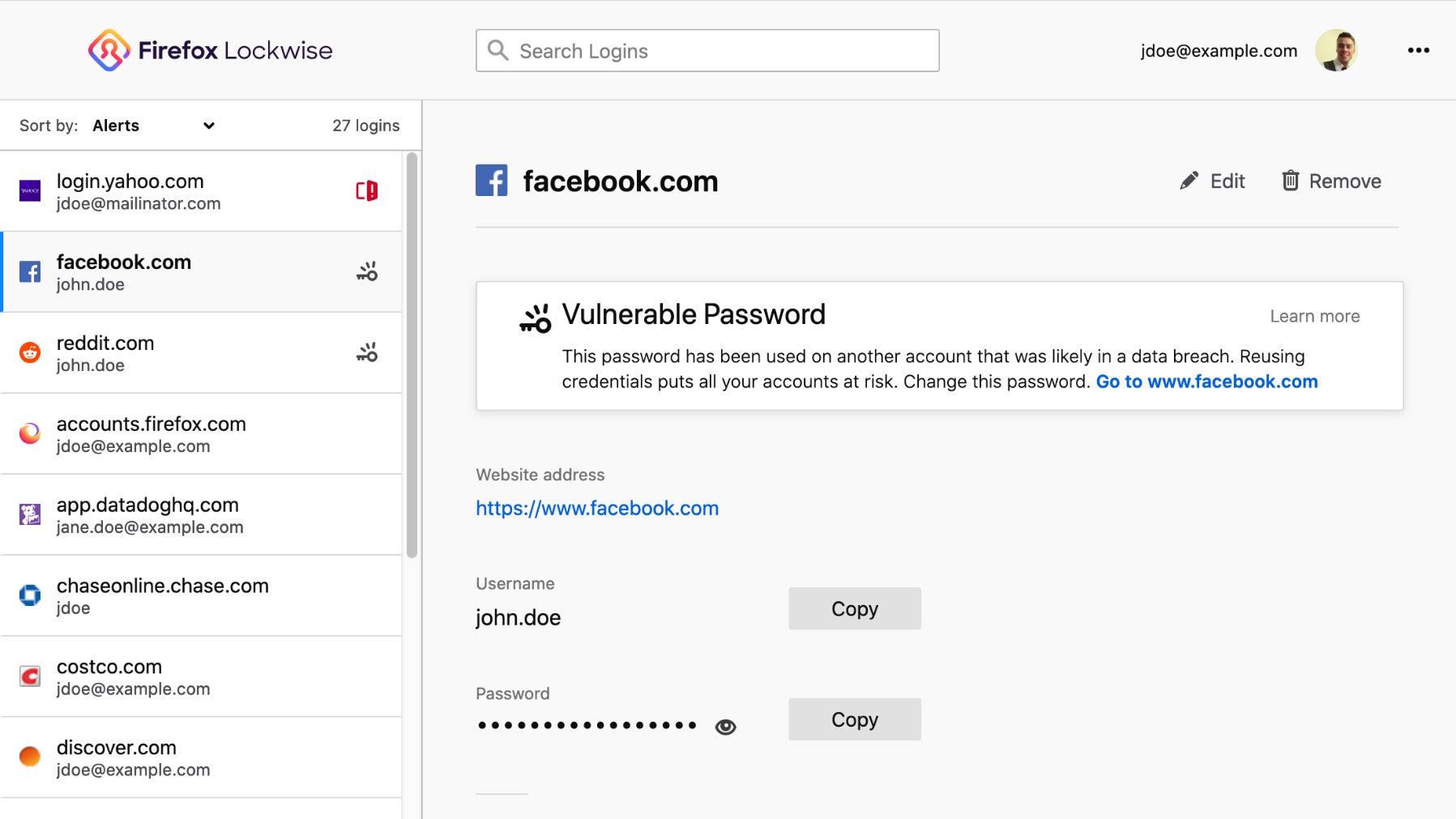This screenshot has height=819, width=1456.
Task: Click the Edit pencil icon
Action: coord(1189,181)
